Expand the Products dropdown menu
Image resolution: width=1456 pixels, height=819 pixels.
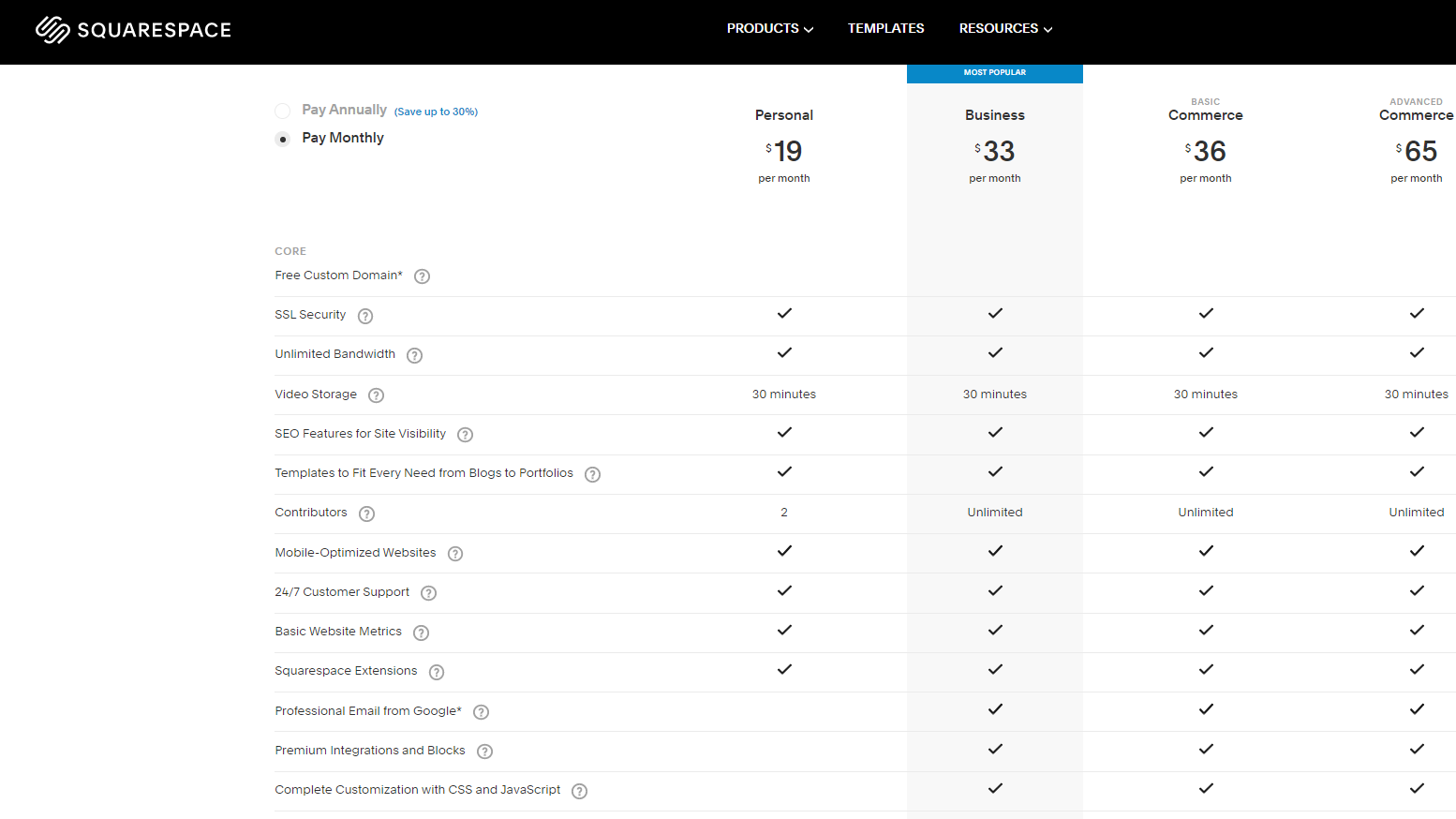click(770, 28)
